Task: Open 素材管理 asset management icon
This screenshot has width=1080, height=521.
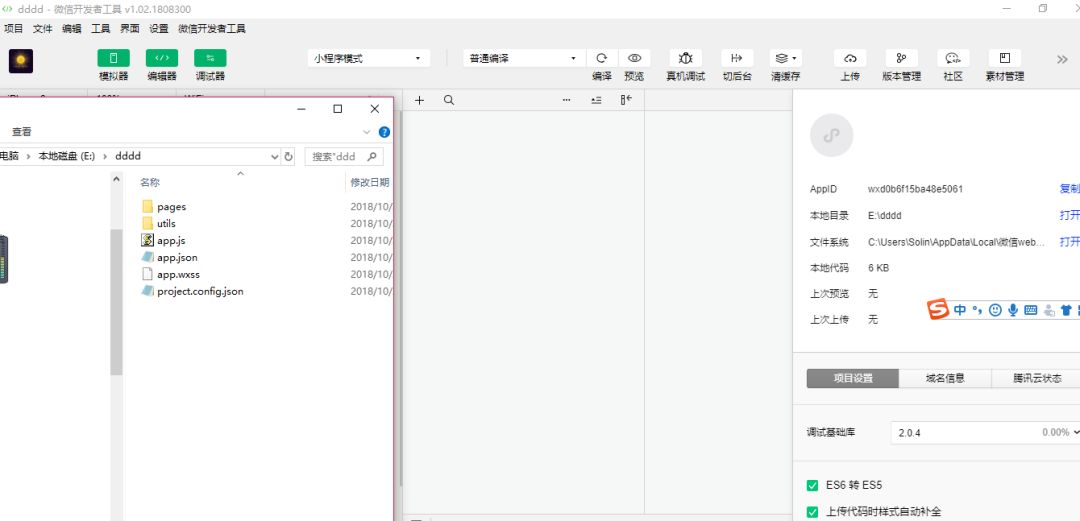Action: 1005,59
